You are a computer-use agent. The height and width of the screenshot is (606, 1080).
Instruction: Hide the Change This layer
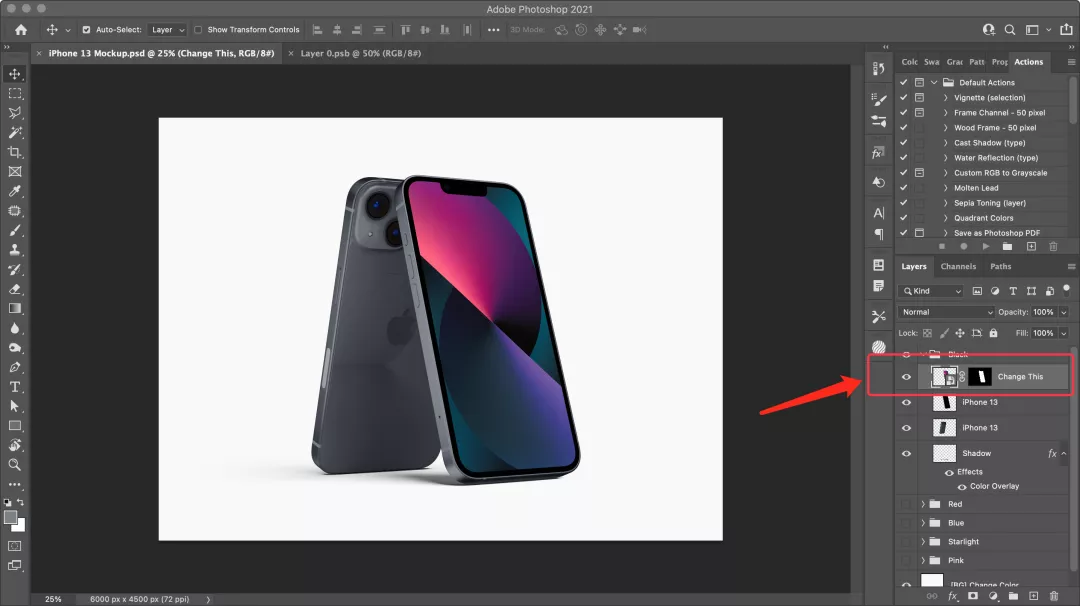906,377
